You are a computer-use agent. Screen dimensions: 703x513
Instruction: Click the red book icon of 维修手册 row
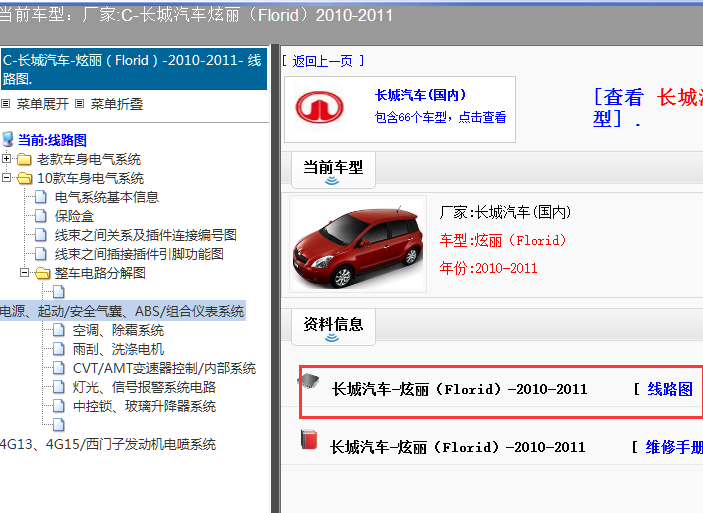point(309,439)
